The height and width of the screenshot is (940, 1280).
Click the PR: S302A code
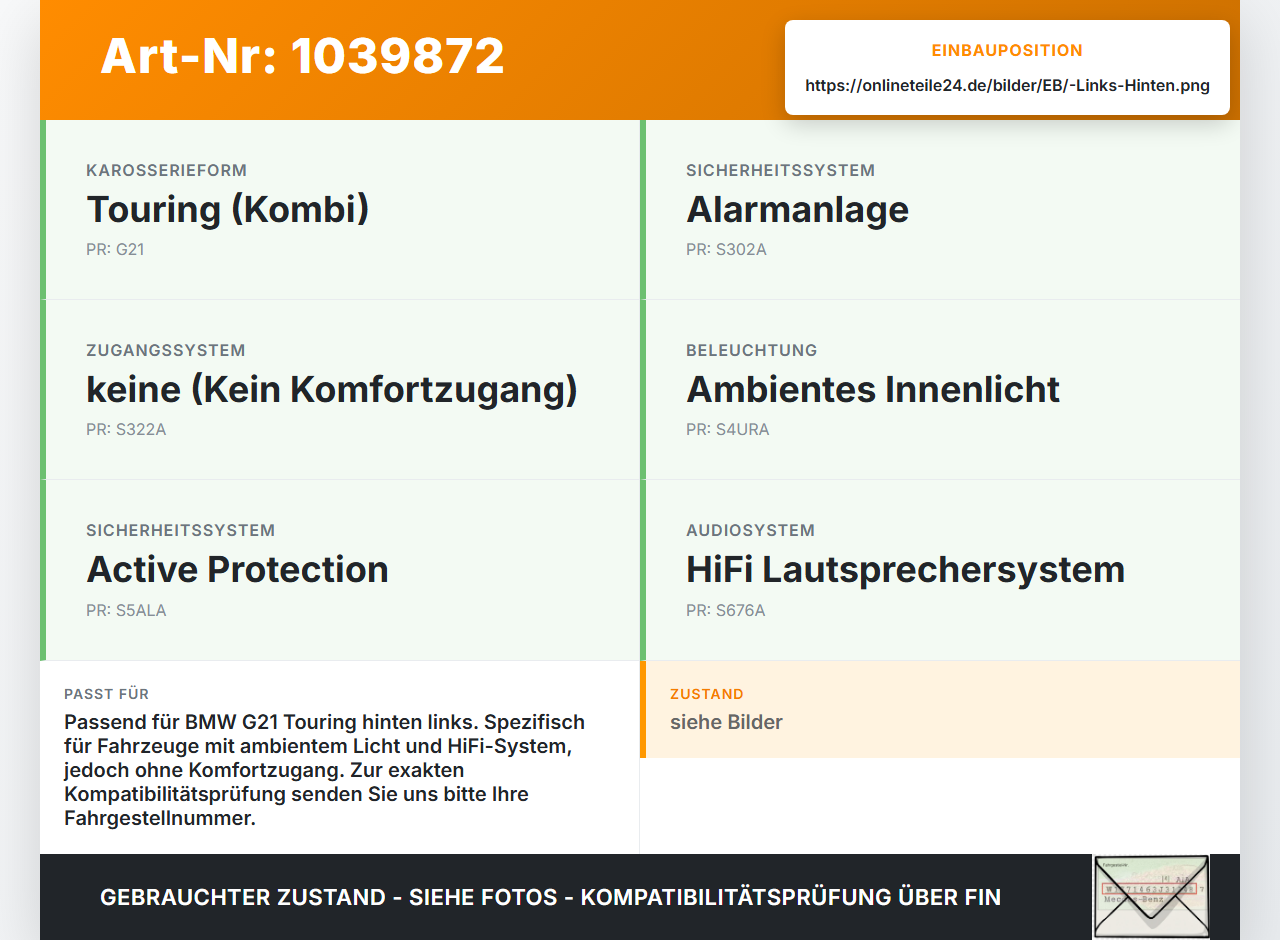point(726,249)
